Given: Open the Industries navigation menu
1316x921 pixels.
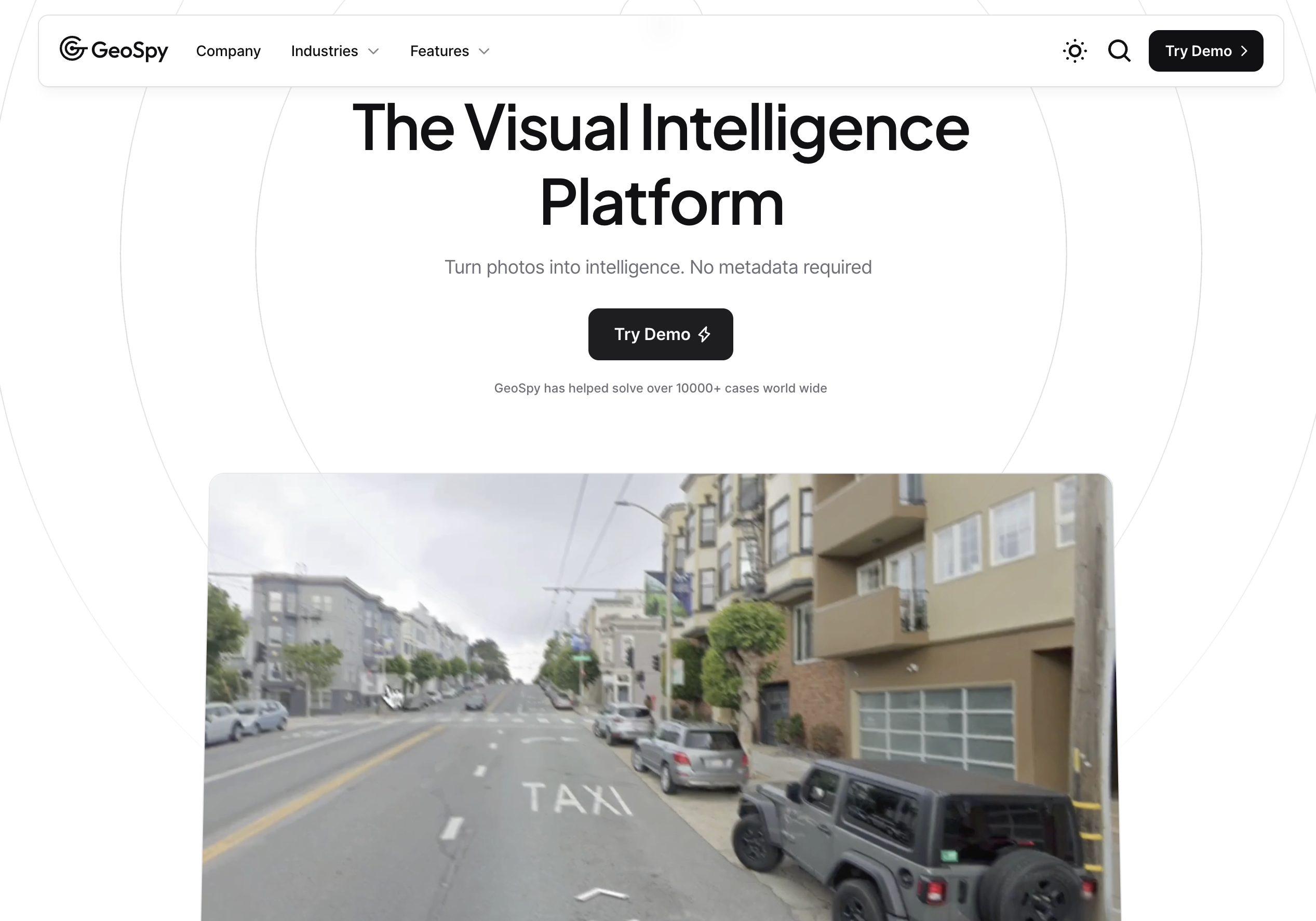Looking at the screenshot, I should tap(335, 51).
